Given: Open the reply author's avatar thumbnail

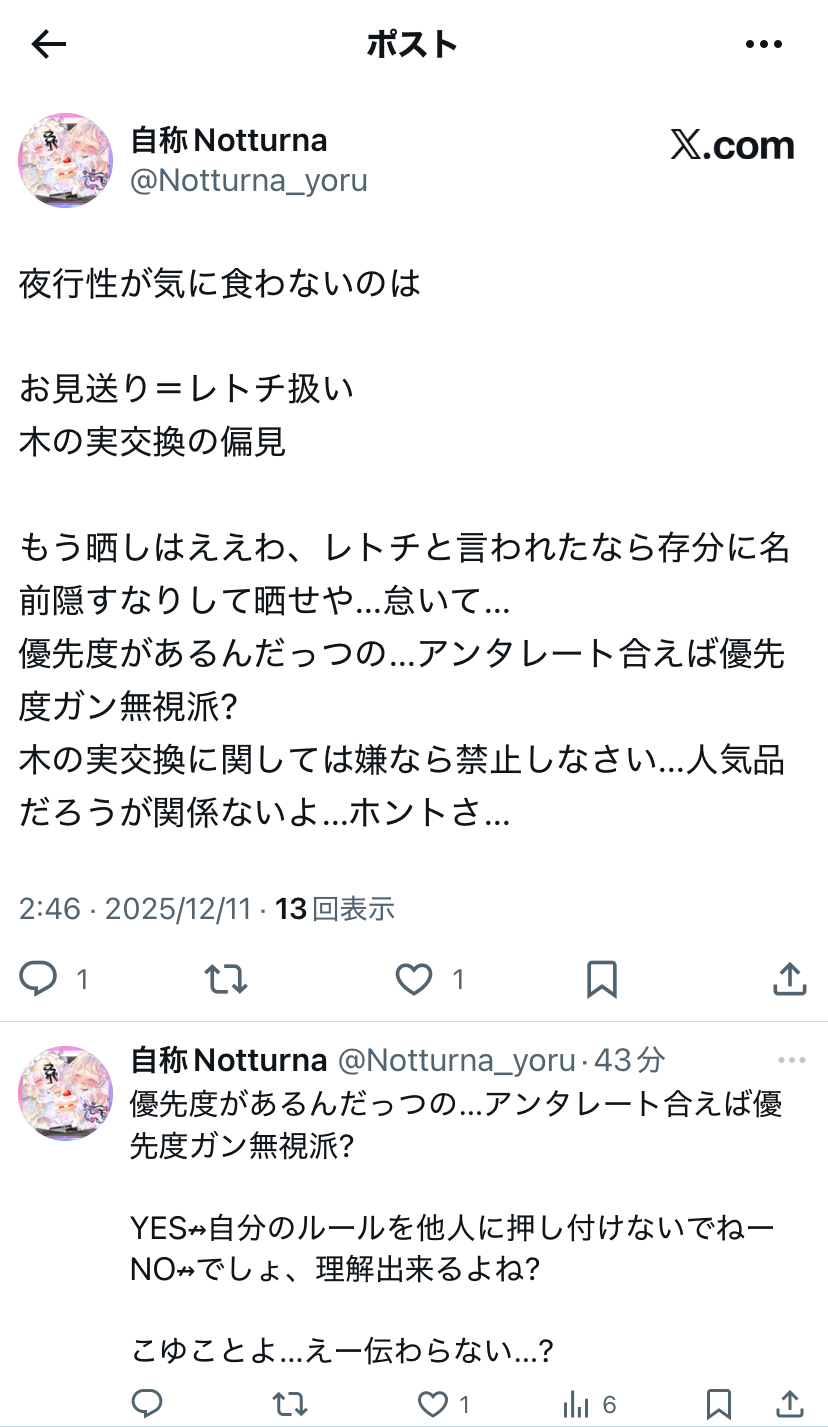Looking at the screenshot, I should coord(66,1093).
